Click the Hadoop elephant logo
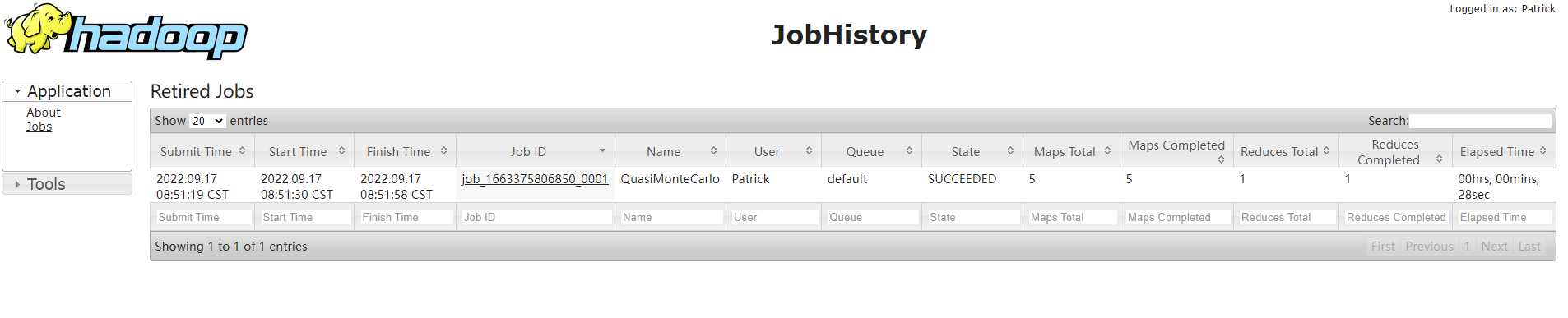 [126, 31]
